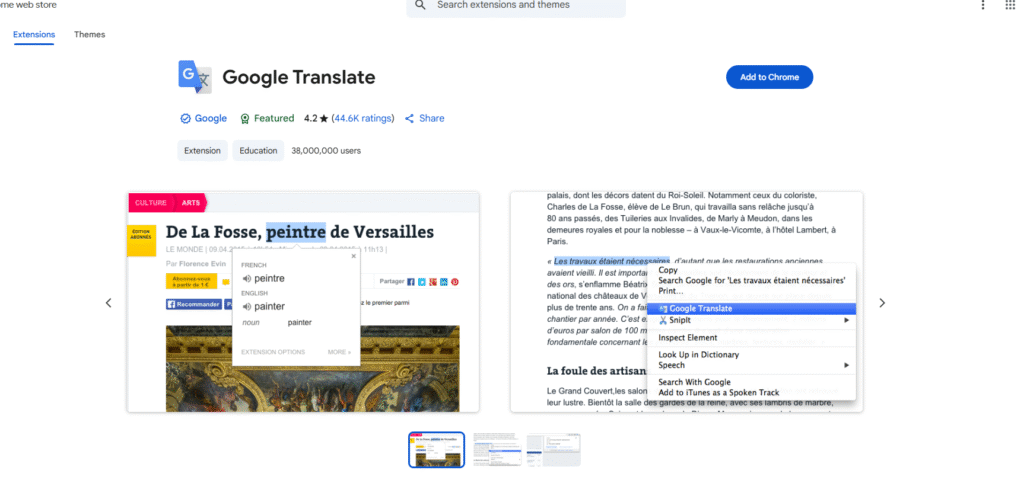1024x486 pixels.
Task: Show the previous screenshot with left arrow
Action: [108, 303]
